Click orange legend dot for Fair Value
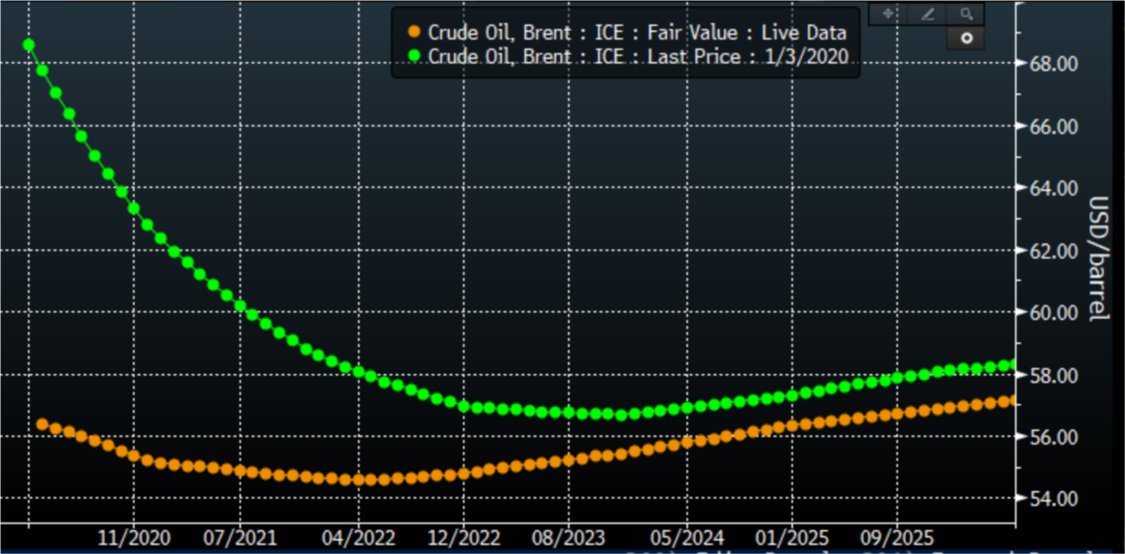This screenshot has width=1125, height=554. [413, 32]
